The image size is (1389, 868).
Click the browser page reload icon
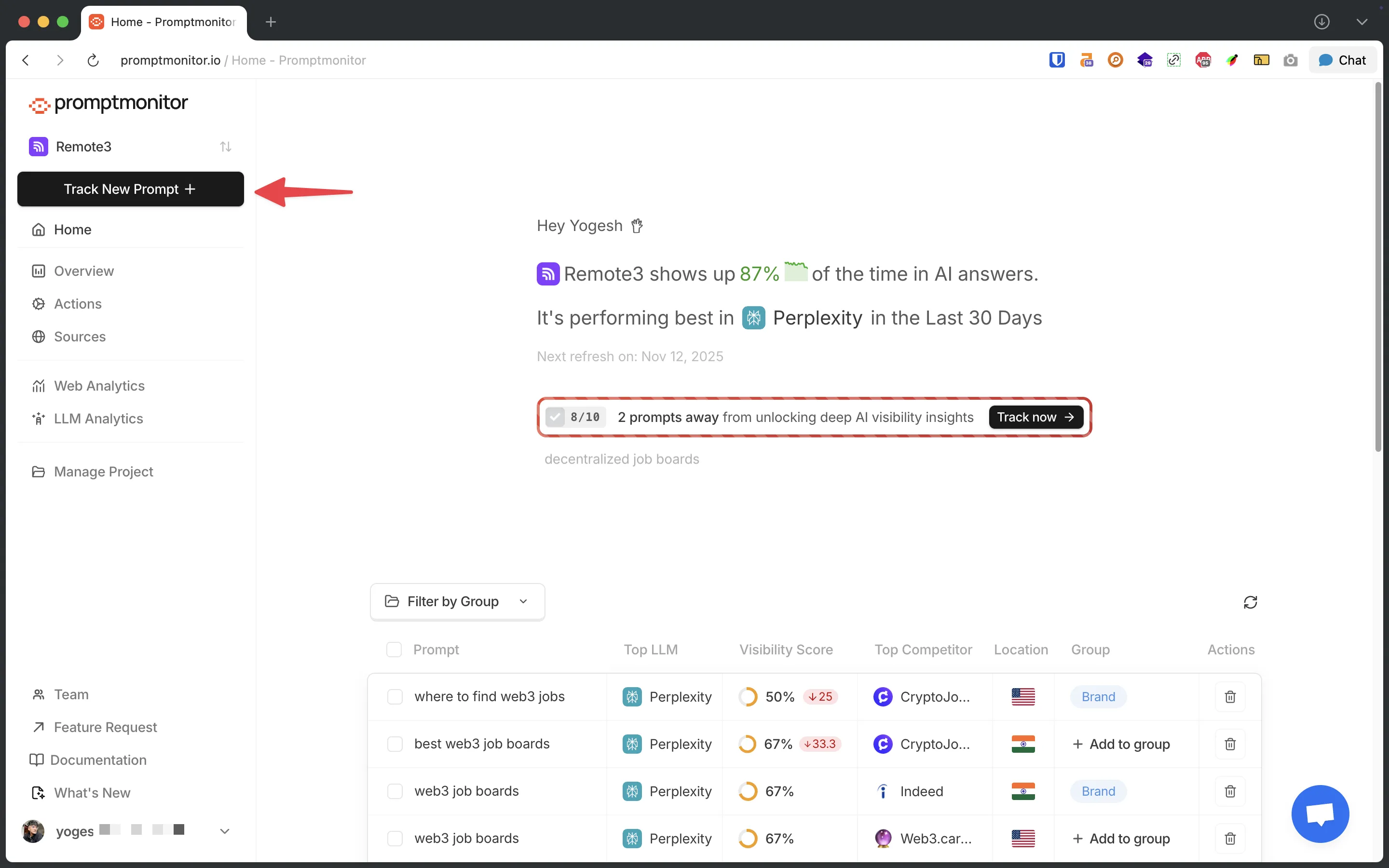(93, 60)
